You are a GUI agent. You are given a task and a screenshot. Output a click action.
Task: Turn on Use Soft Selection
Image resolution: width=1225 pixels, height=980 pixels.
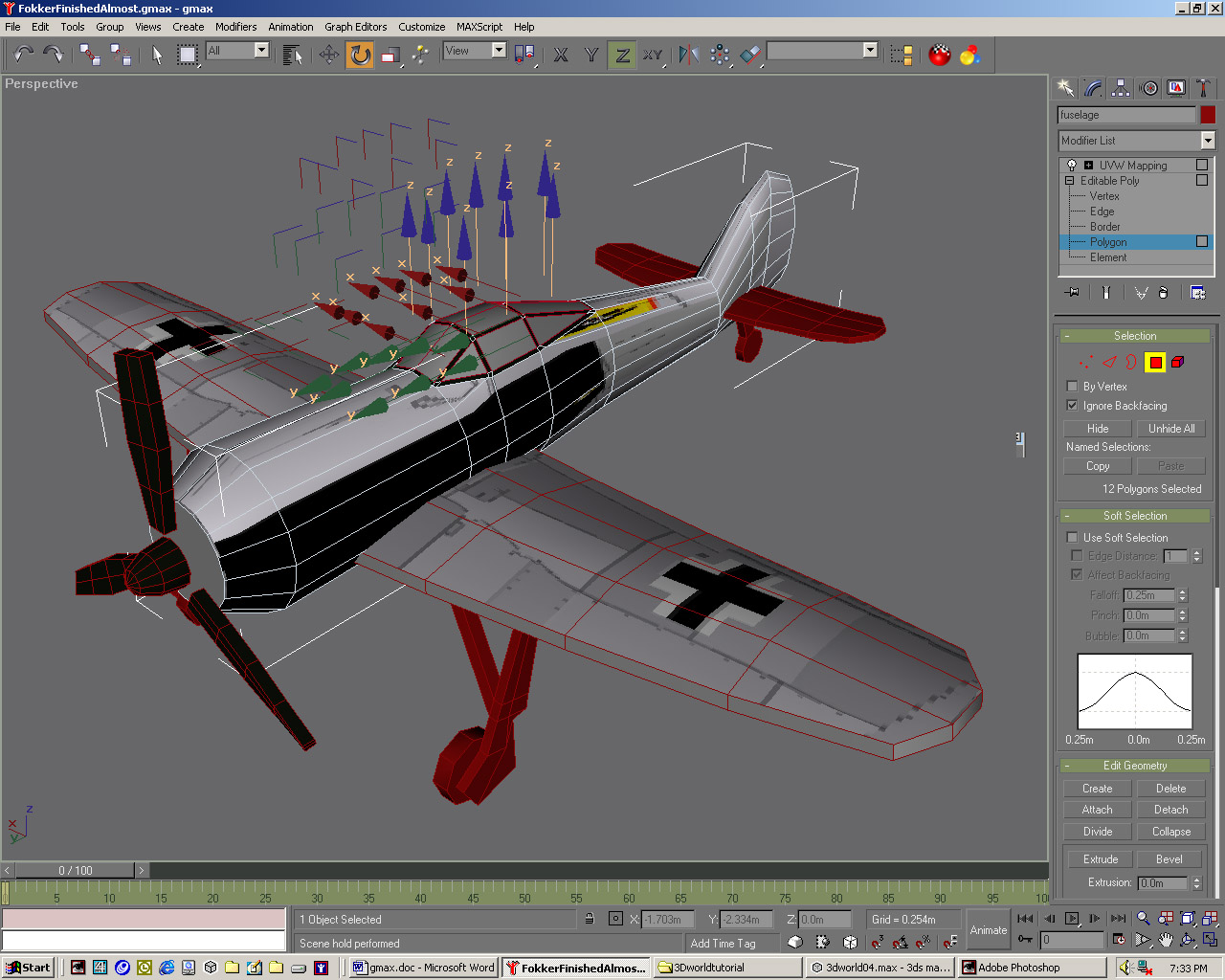pyautogui.click(x=1072, y=537)
